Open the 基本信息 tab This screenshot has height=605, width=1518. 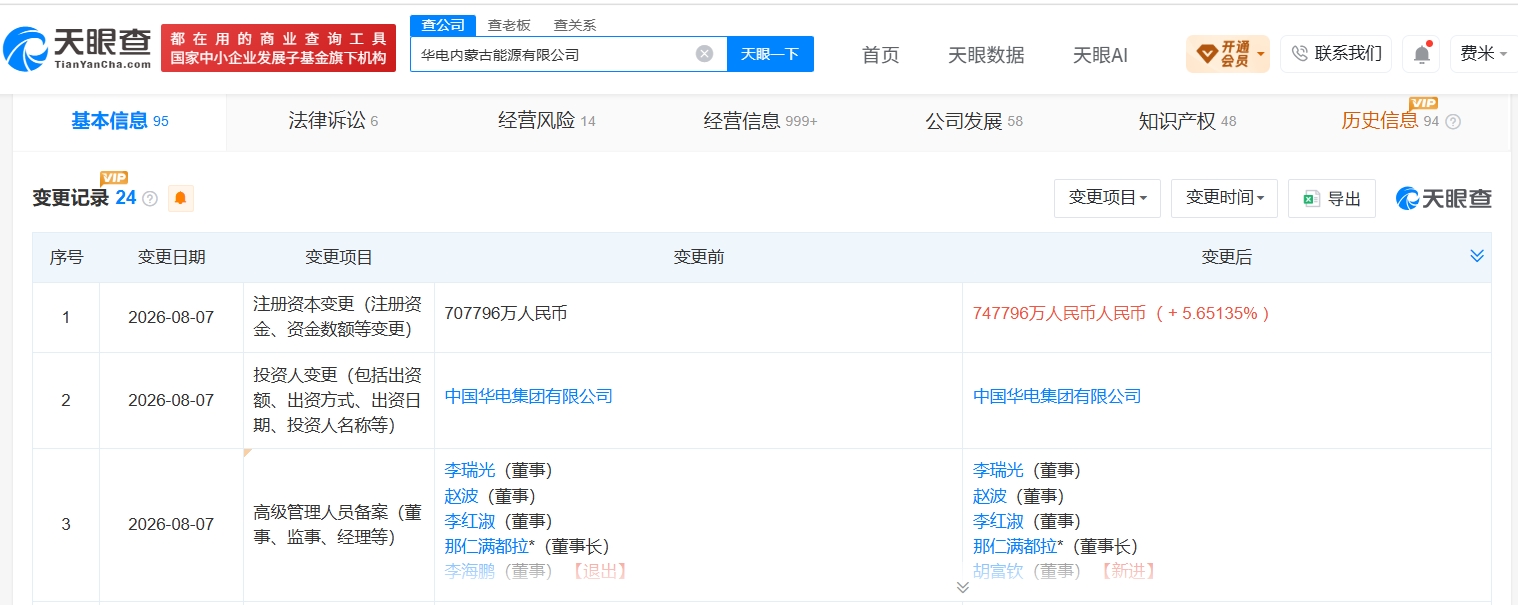pos(120,121)
